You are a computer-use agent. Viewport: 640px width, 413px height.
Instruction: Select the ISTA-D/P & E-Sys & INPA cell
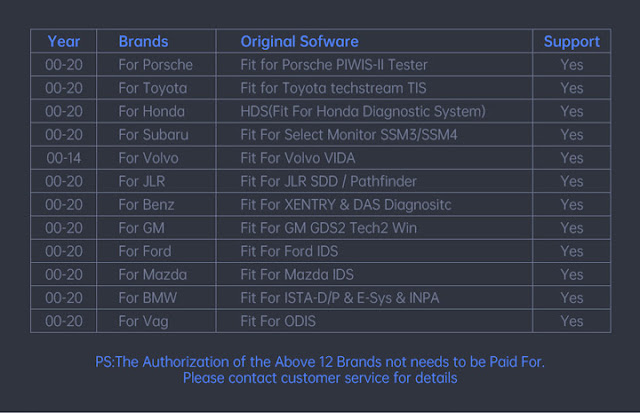339,298
